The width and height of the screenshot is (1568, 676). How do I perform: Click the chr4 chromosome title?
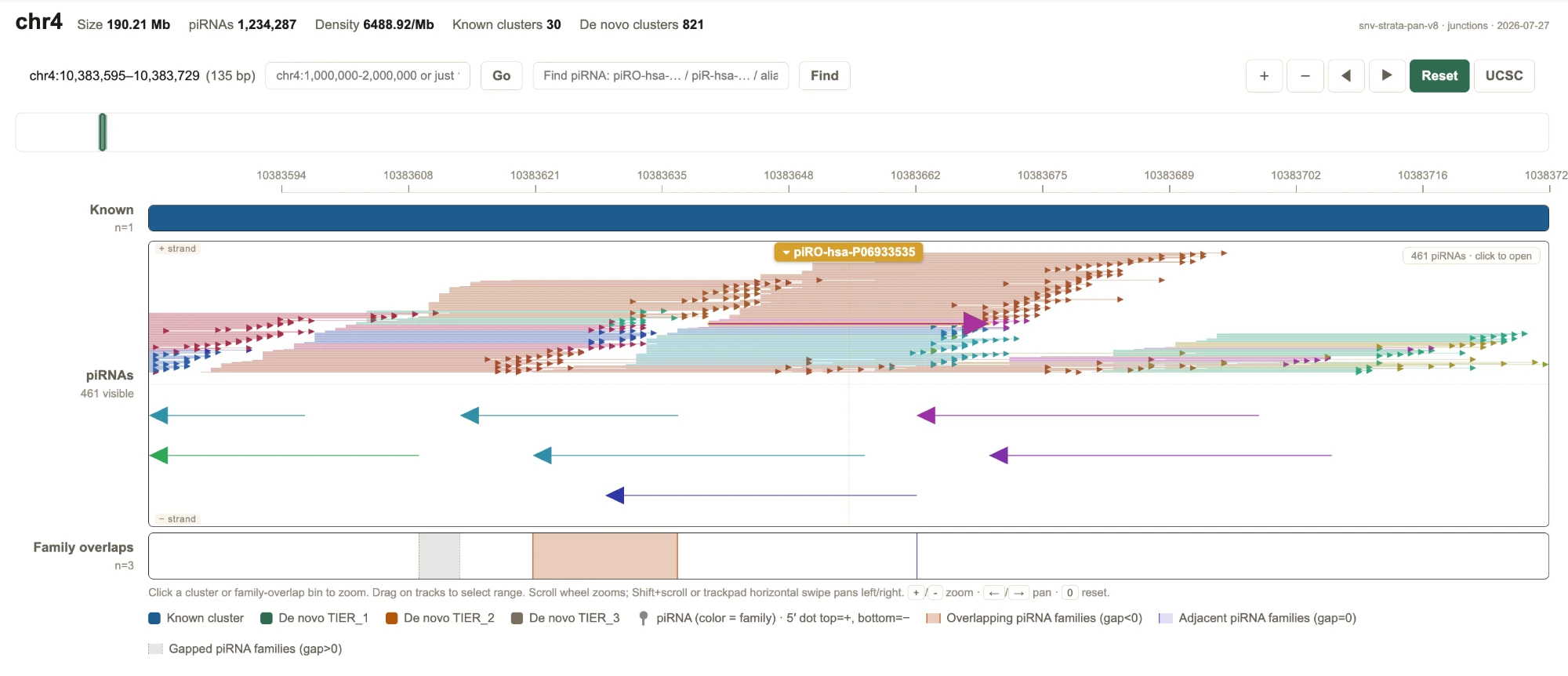click(39, 22)
